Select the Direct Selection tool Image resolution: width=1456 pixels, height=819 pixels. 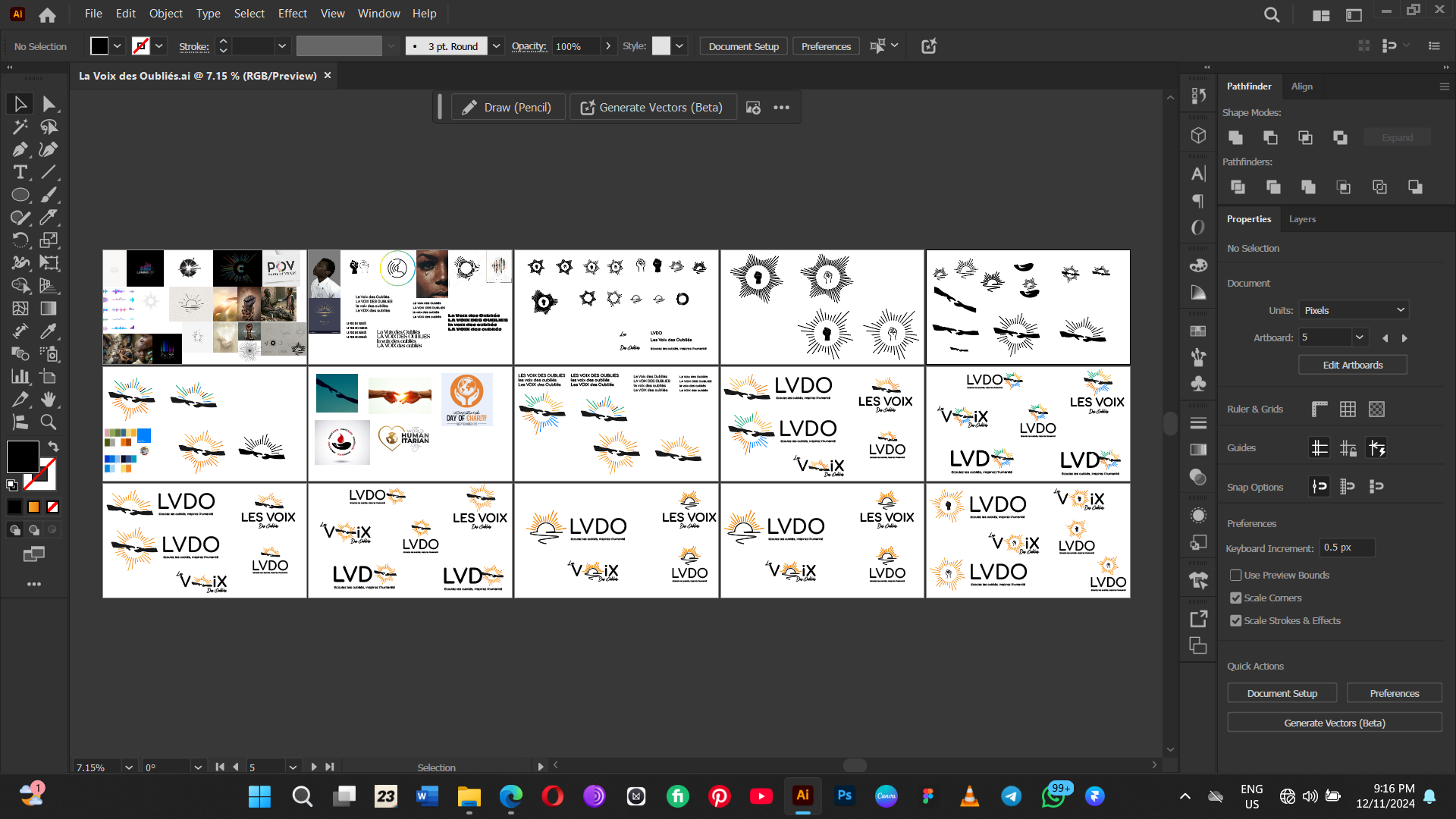click(x=49, y=104)
